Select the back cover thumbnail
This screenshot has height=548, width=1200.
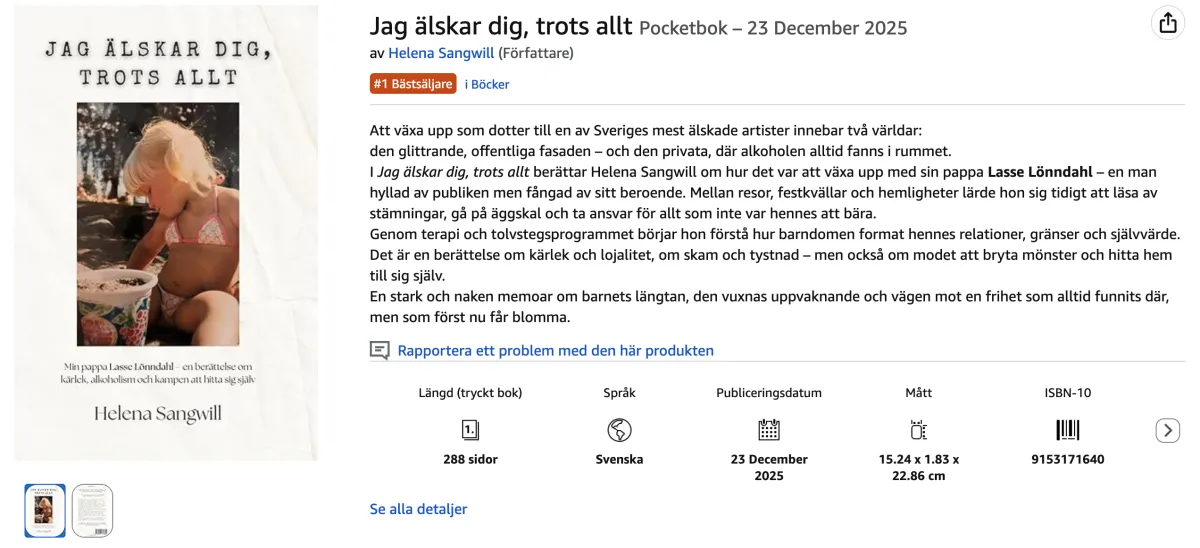pyautogui.click(x=92, y=510)
